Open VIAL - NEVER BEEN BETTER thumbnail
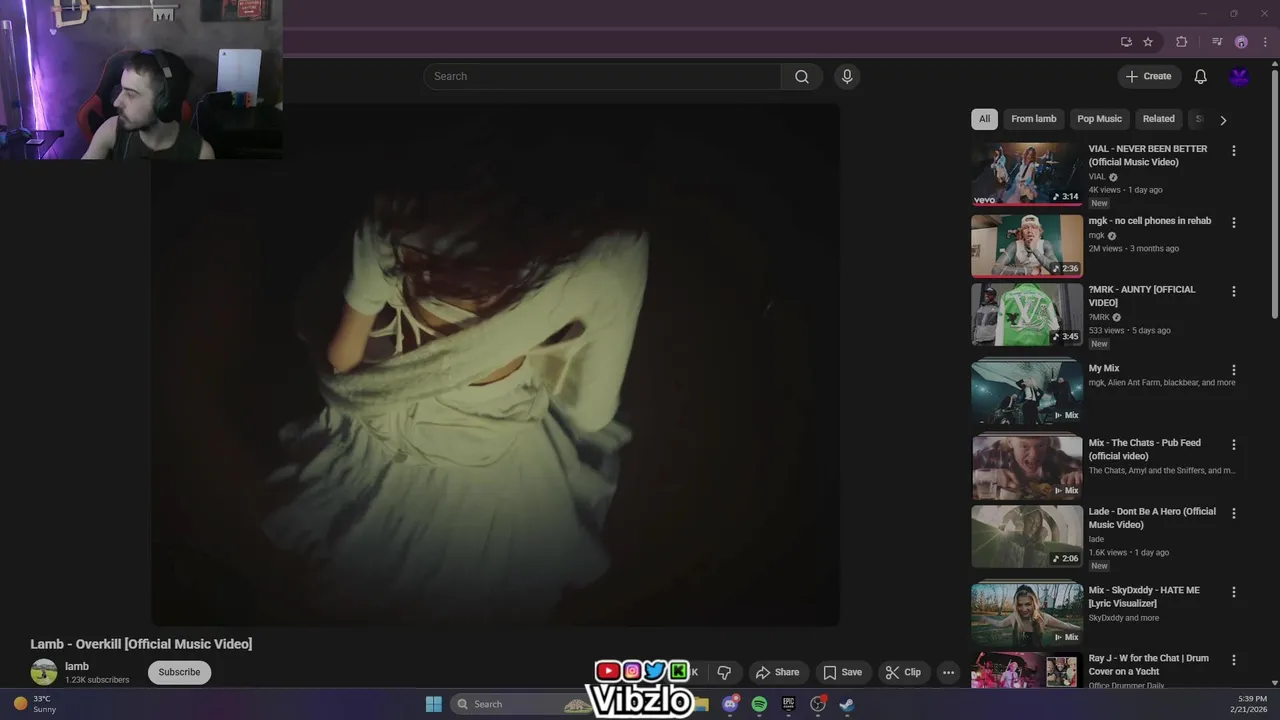The height and width of the screenshot is (720, 1280). pos(1027,174)
